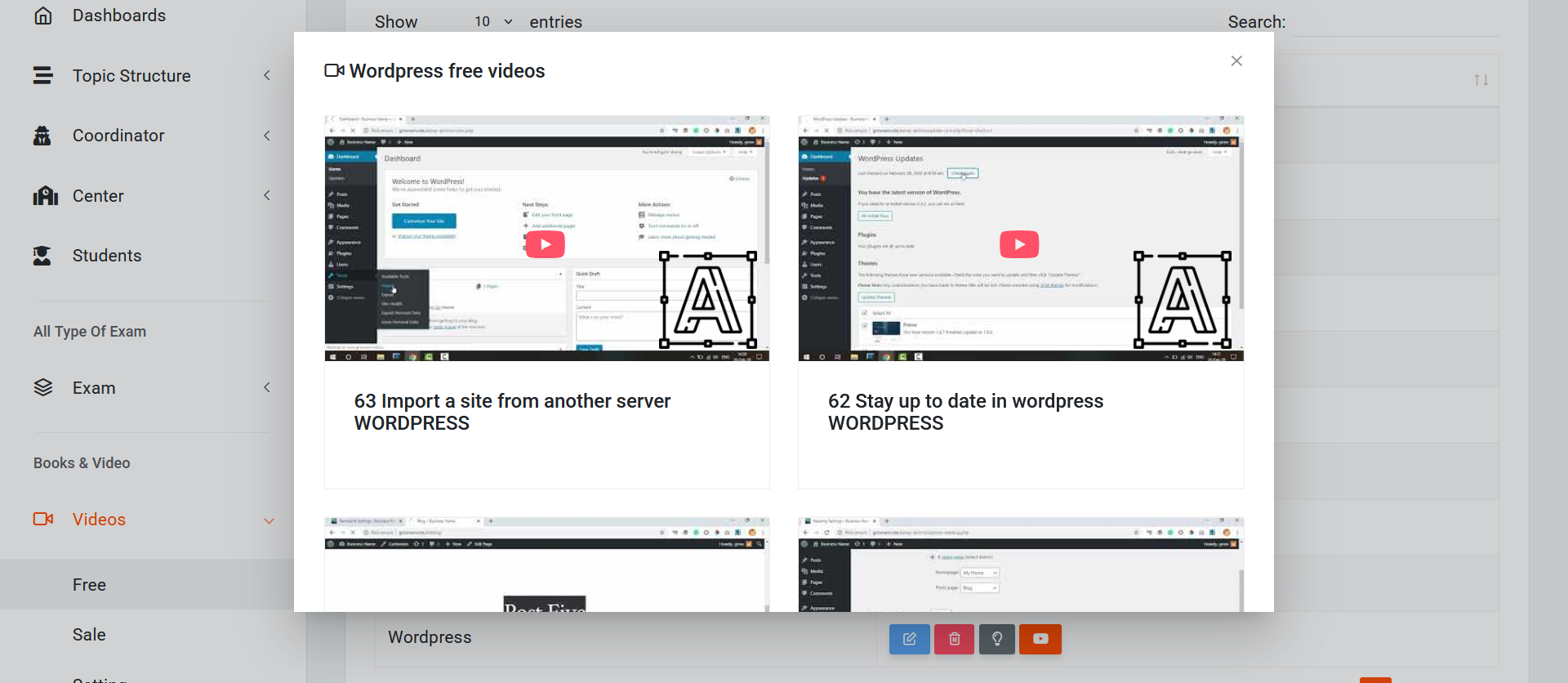Play the Import a site video
Image resolution: width=1568 pixels, height=683 pixels.
point(546,244)
